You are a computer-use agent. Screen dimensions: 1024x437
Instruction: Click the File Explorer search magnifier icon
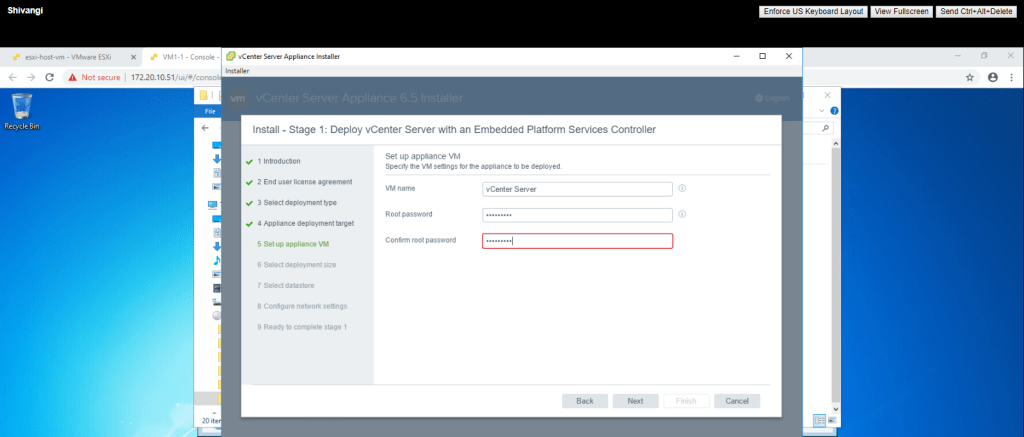(825, 129)
